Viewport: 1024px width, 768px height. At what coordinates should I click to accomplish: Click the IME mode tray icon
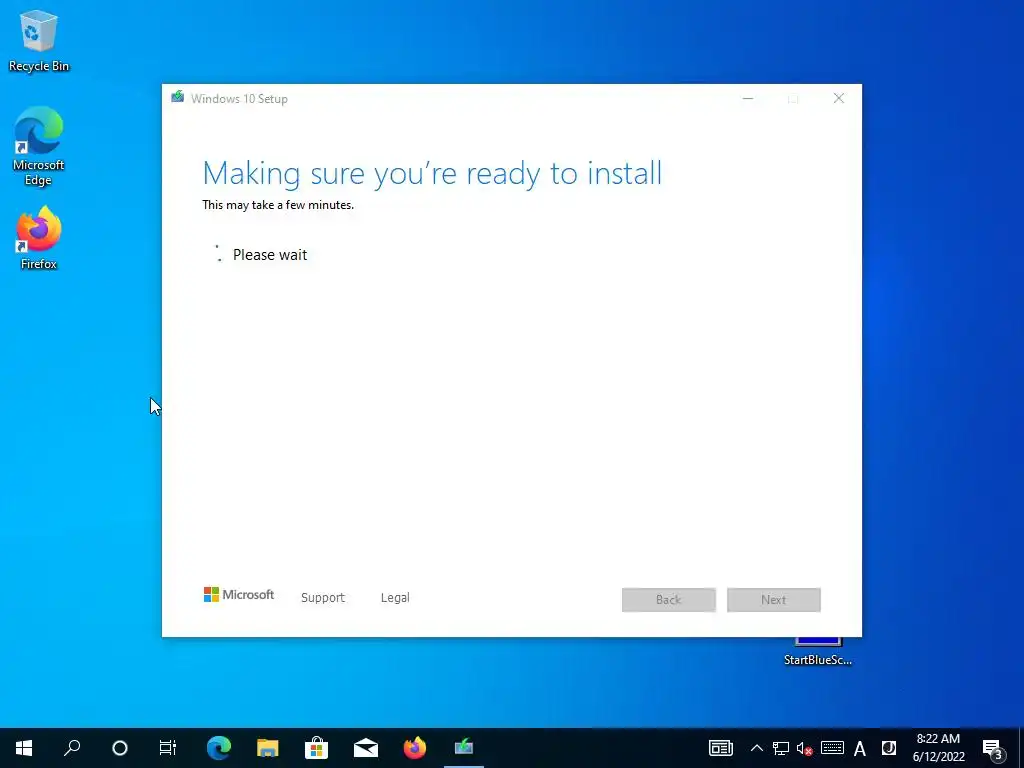(889, 748)
